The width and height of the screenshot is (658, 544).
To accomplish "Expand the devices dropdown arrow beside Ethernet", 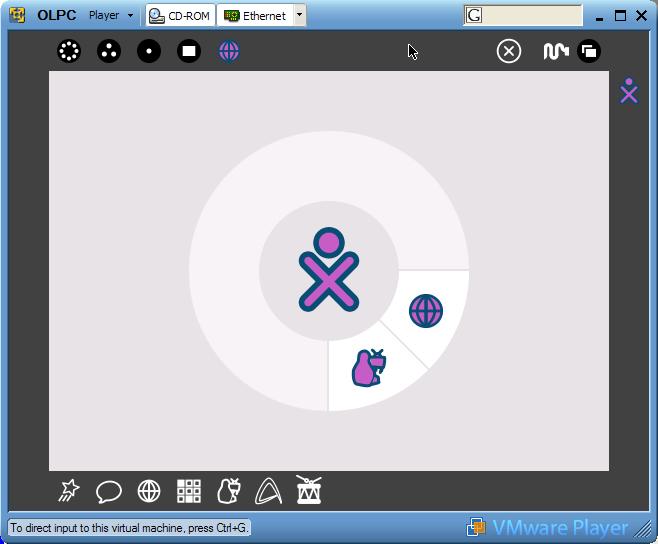I will [x=299, y=15].
